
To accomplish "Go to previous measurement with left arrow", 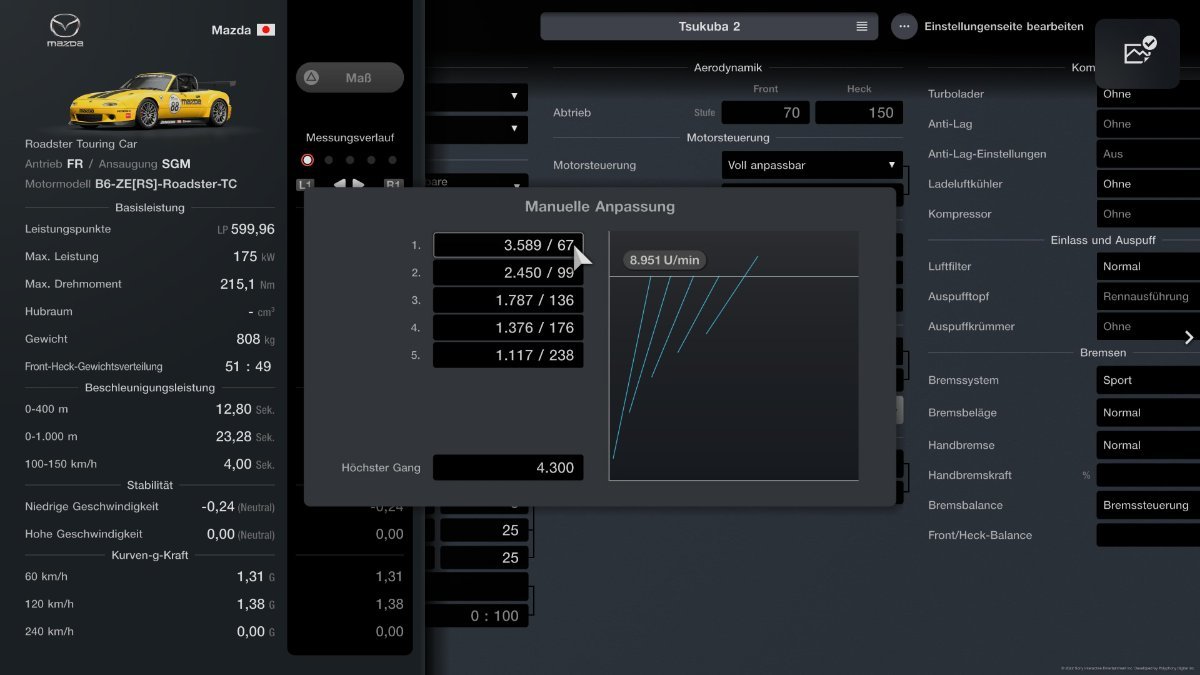I will (339, 184).
